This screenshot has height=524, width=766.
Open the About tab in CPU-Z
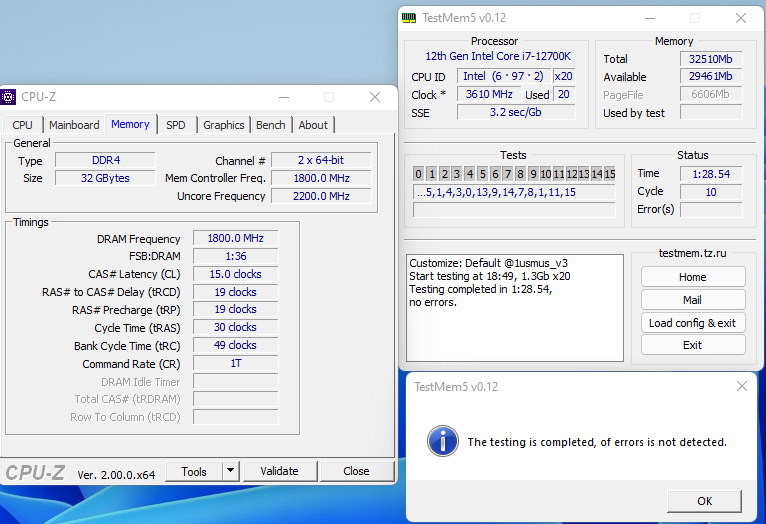pyautogui.click(x=313, y=125)
